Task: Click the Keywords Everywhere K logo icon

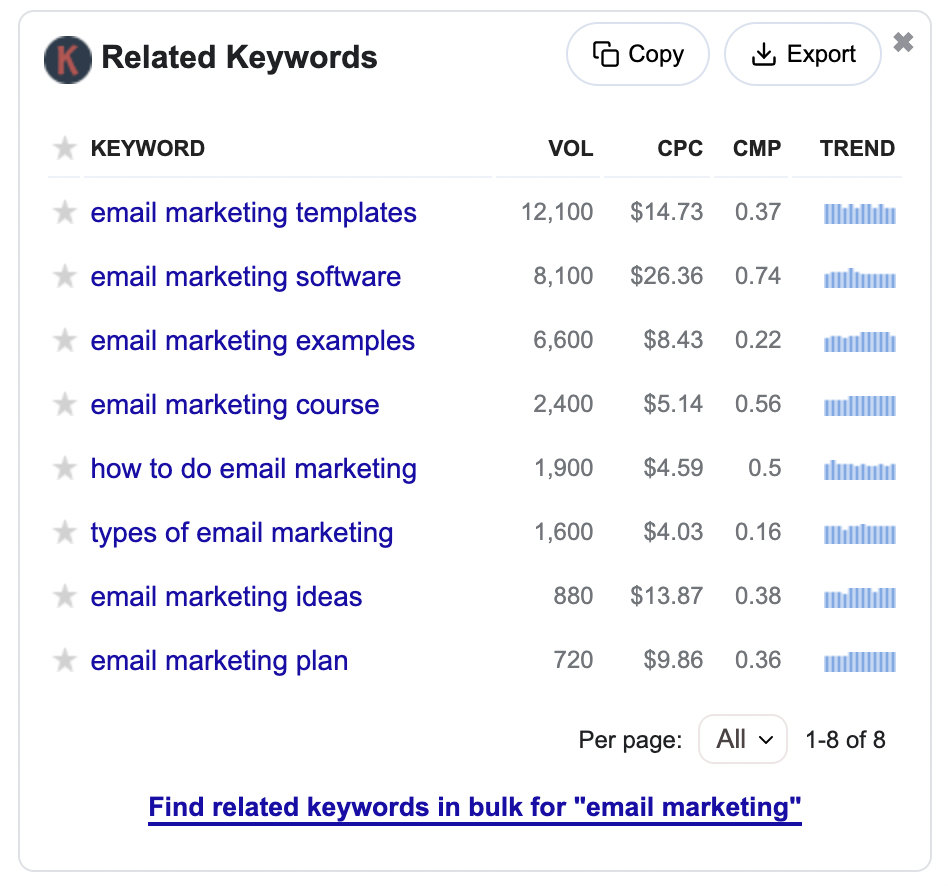Action: click(68, 59)
